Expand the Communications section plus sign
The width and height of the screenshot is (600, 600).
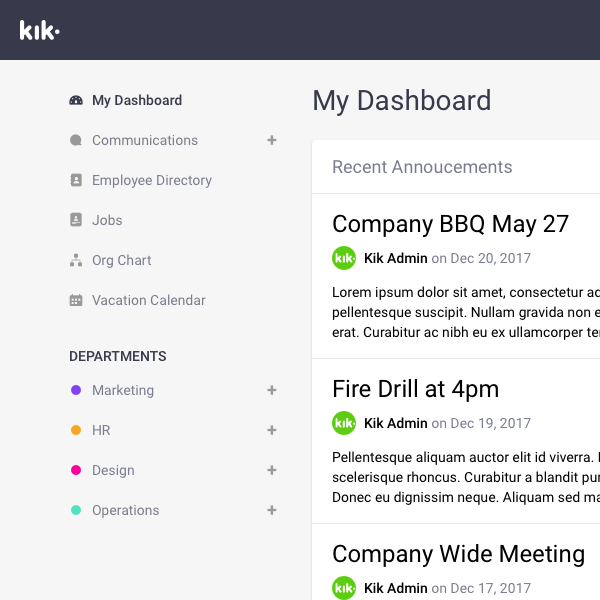click(271, 140)
